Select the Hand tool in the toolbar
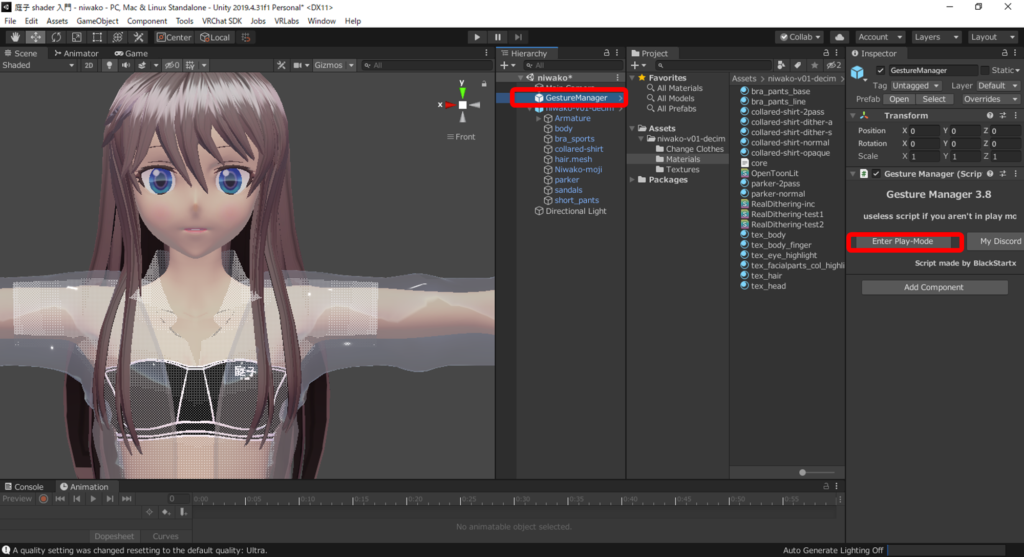 [14, 37]
